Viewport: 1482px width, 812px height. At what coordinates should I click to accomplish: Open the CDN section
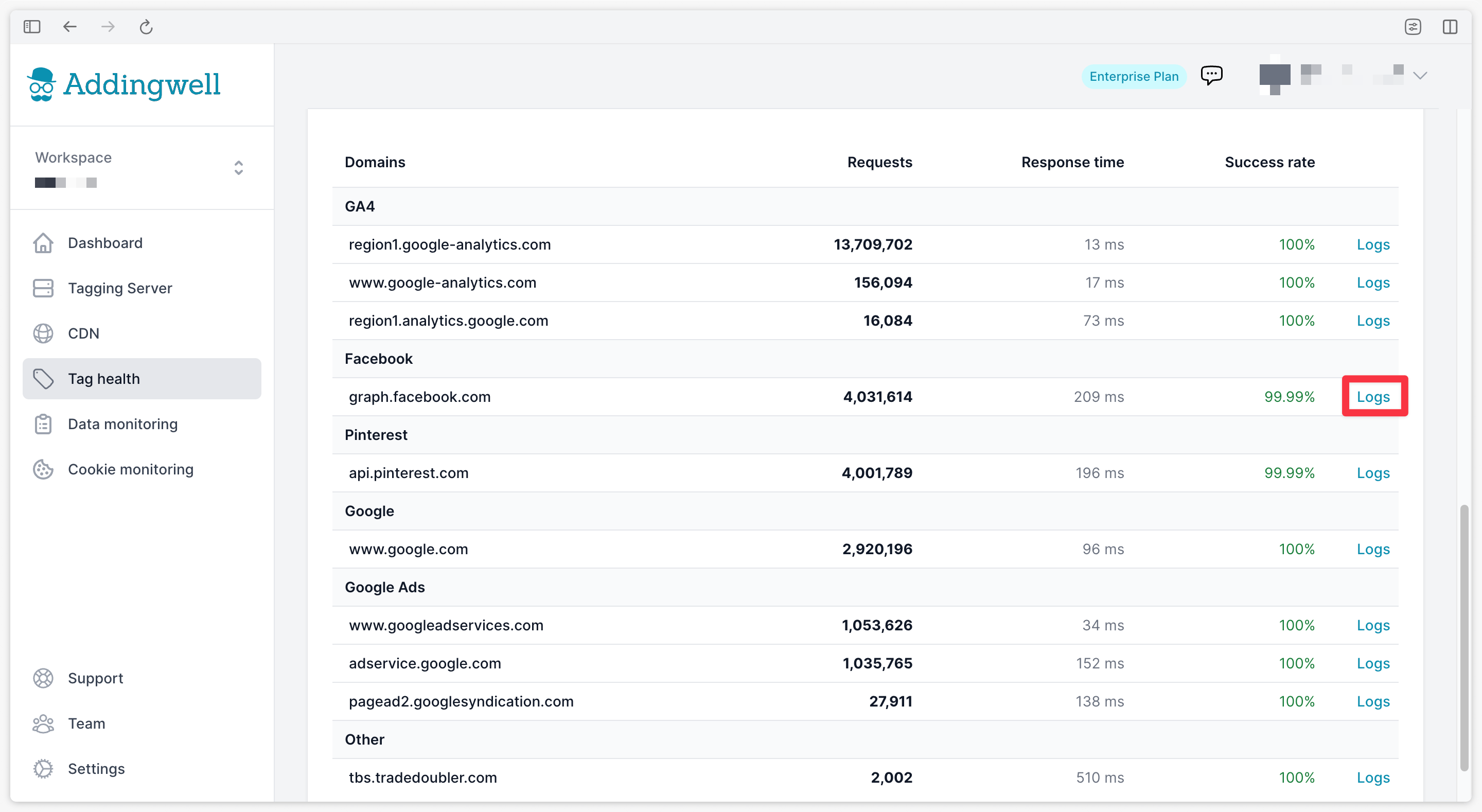click(142, 334)
